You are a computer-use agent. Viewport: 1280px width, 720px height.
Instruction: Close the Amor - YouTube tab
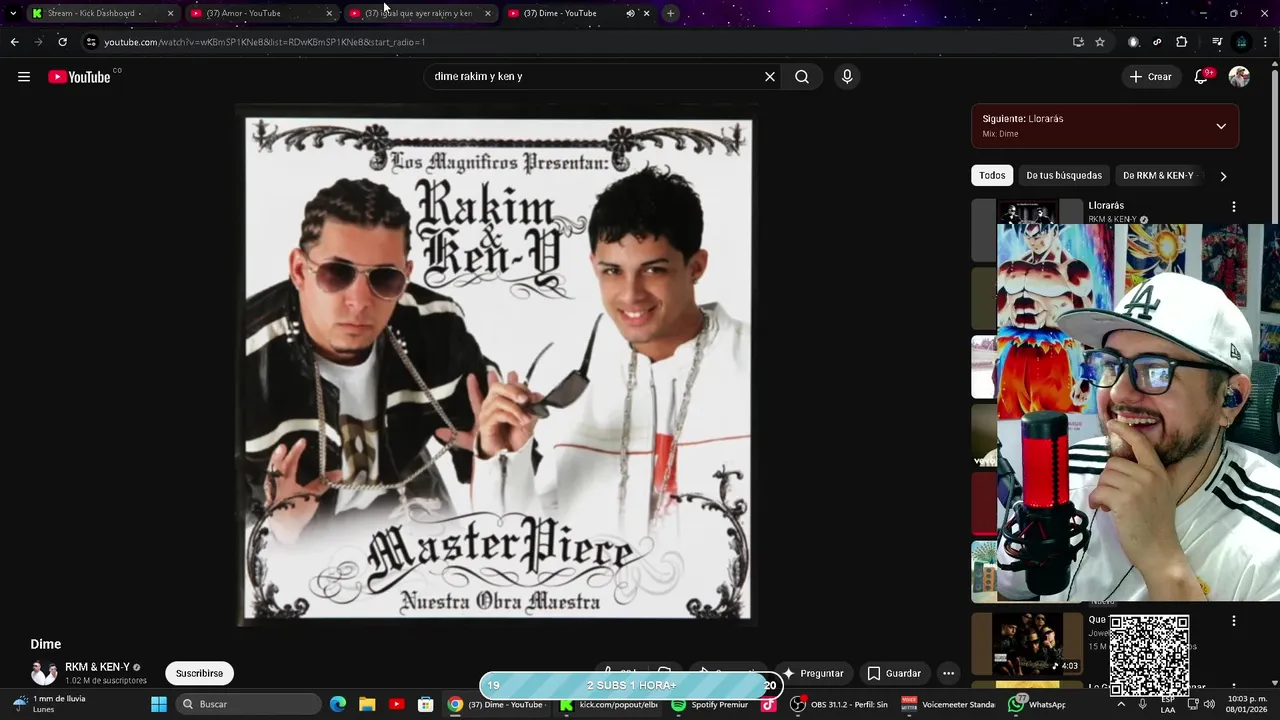[329, 13]
